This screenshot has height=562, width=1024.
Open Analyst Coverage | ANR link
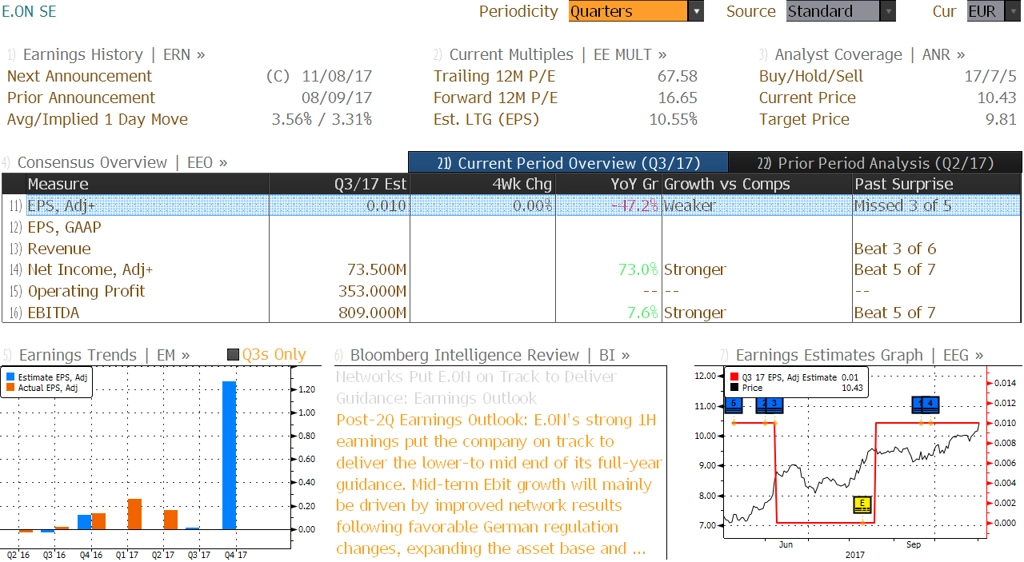click(869, 55)
